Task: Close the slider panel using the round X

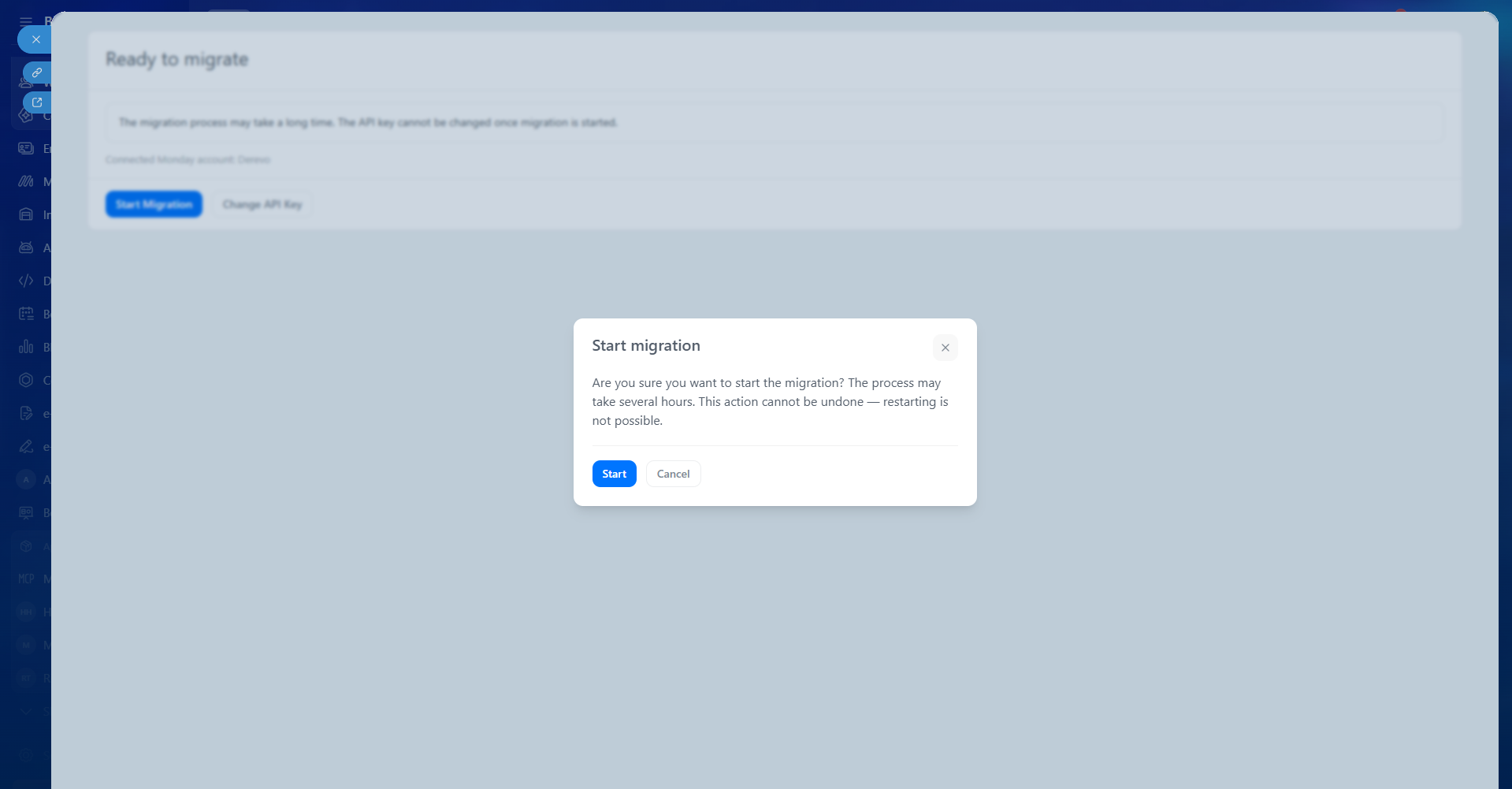Action: click(x=35, y=39)
